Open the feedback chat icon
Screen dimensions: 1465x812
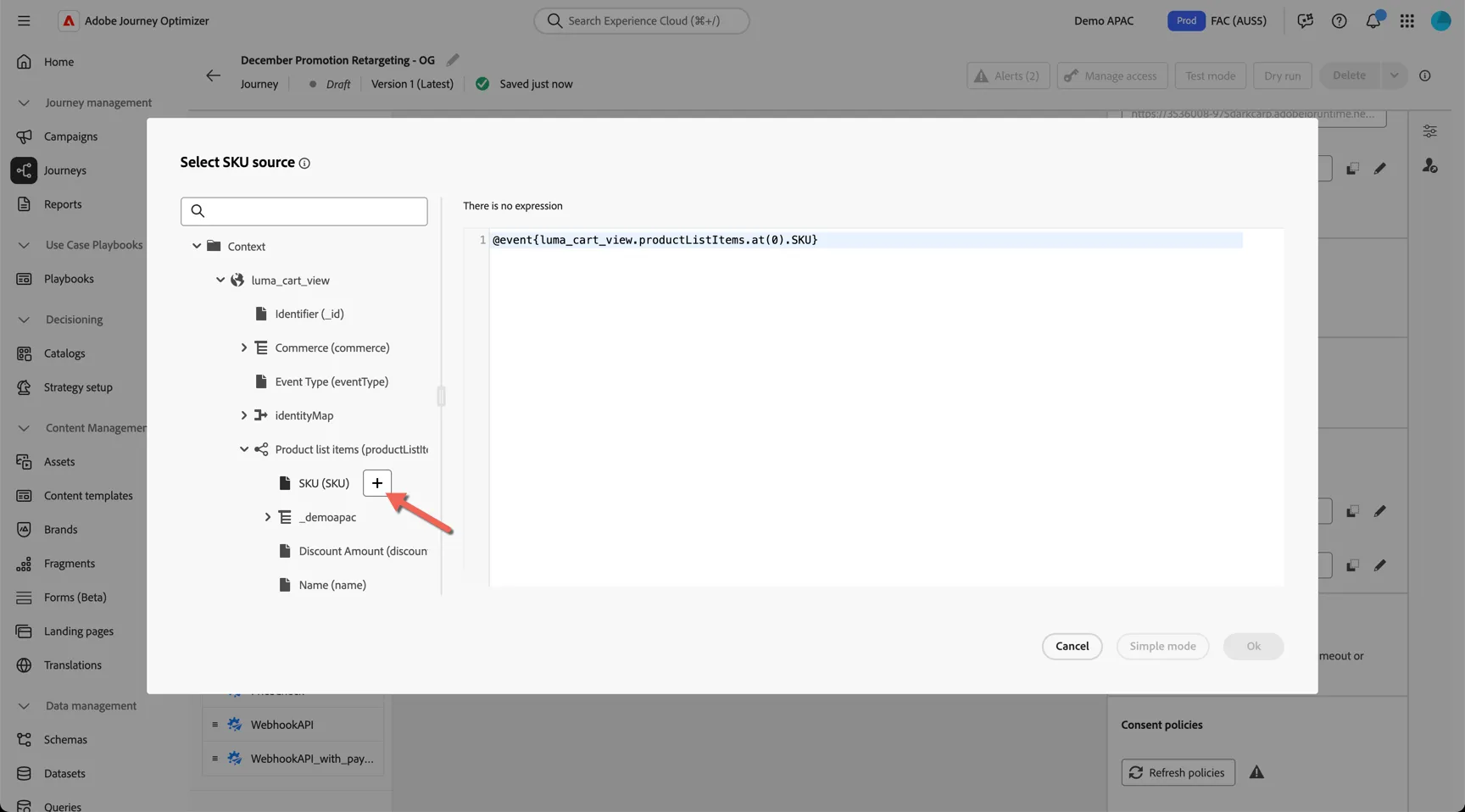(1305, 20)
